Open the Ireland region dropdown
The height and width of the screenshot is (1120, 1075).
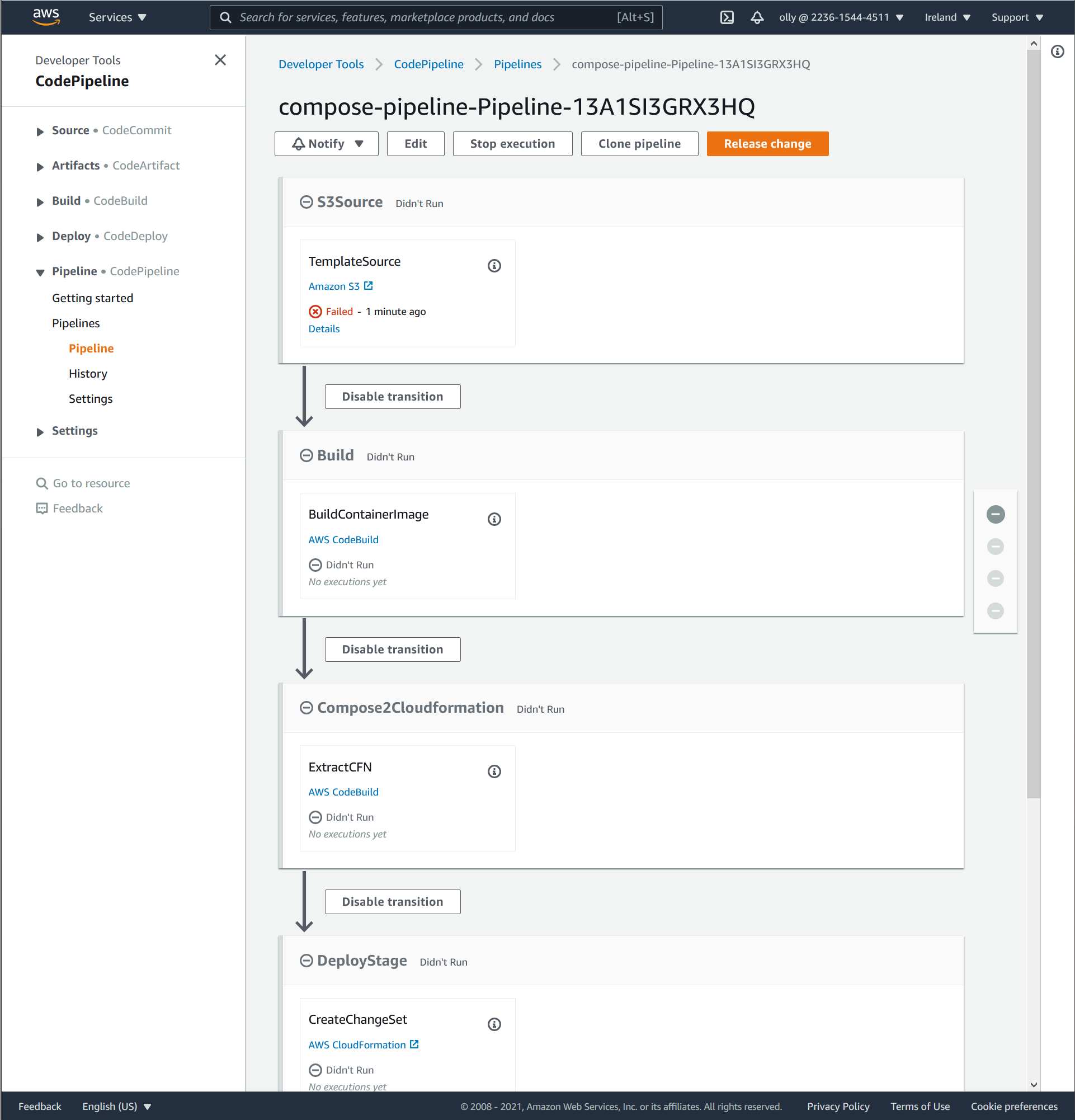tap(947, 17)
